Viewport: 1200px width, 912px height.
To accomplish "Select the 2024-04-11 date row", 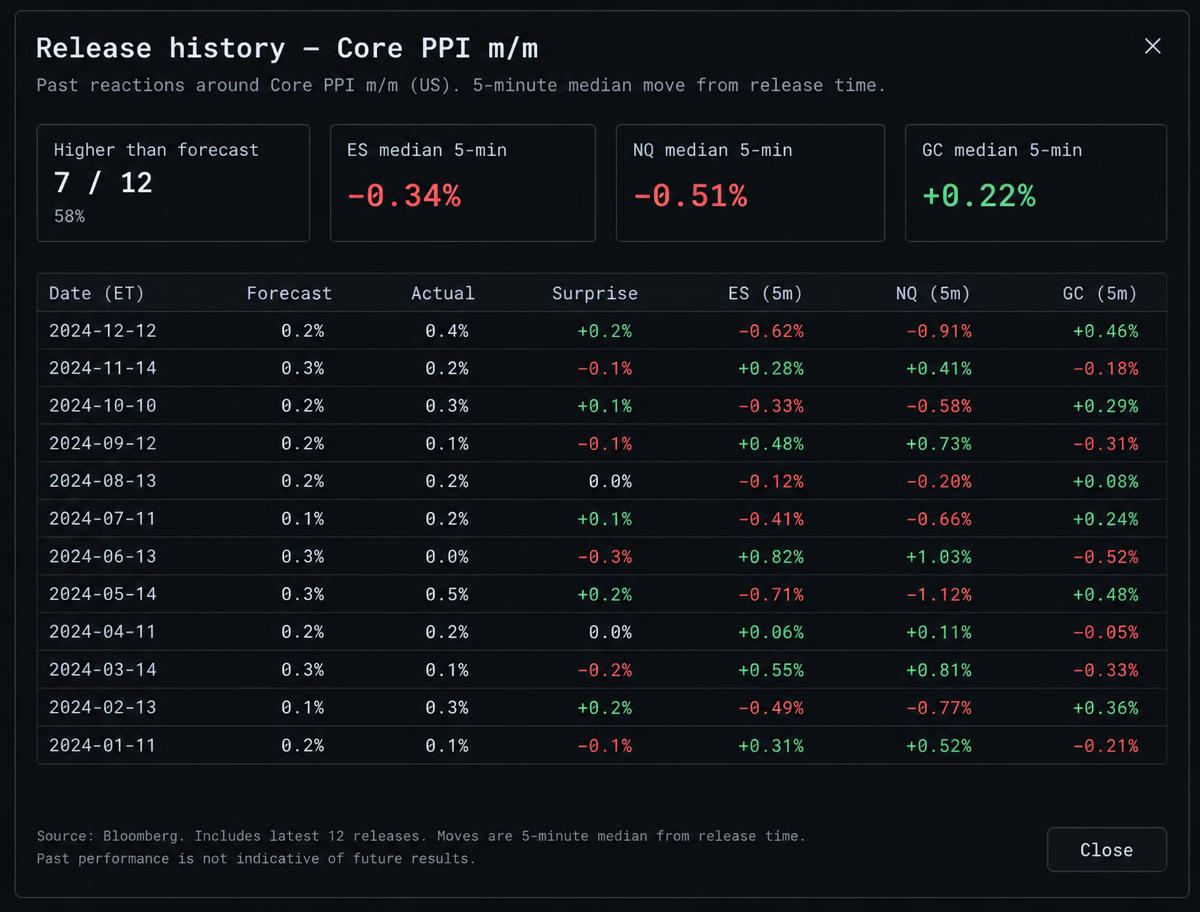I will pos(602,632).
